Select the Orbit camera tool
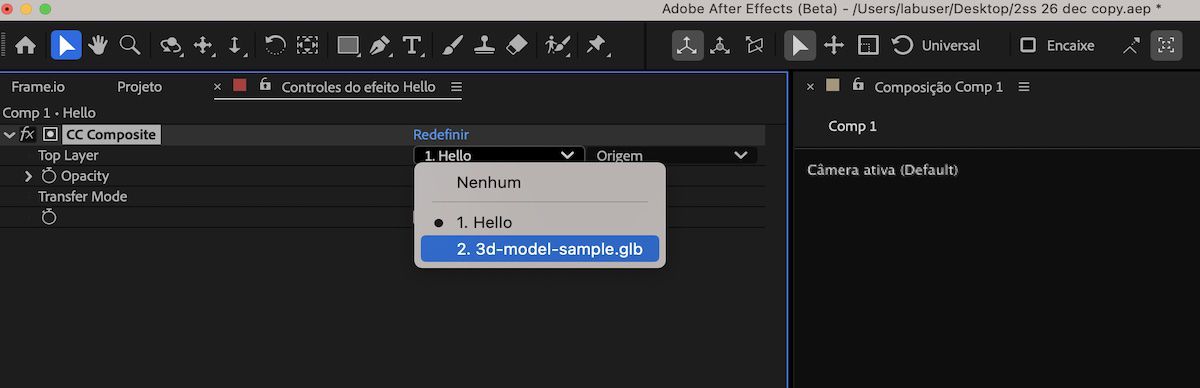Screen dimensions: 1200x388 pyautogui.click(x=172, y=45)
